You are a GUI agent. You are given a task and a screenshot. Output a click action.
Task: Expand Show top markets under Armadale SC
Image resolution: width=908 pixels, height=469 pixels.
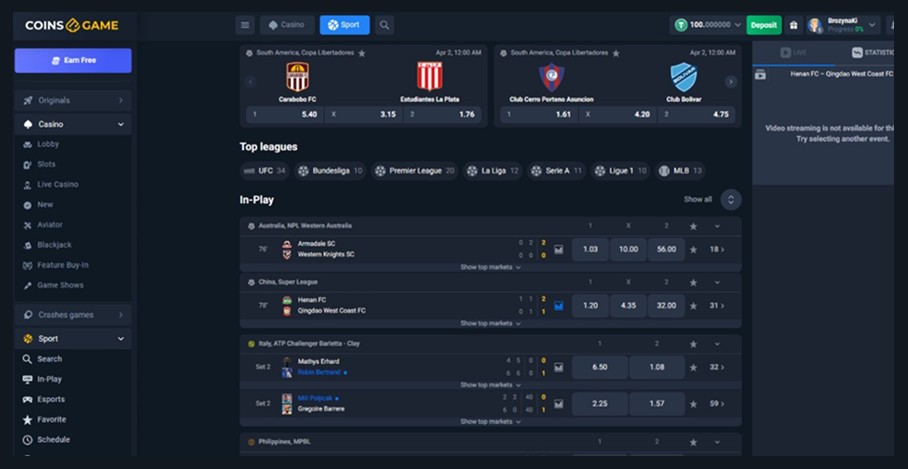tap(490, 268)
